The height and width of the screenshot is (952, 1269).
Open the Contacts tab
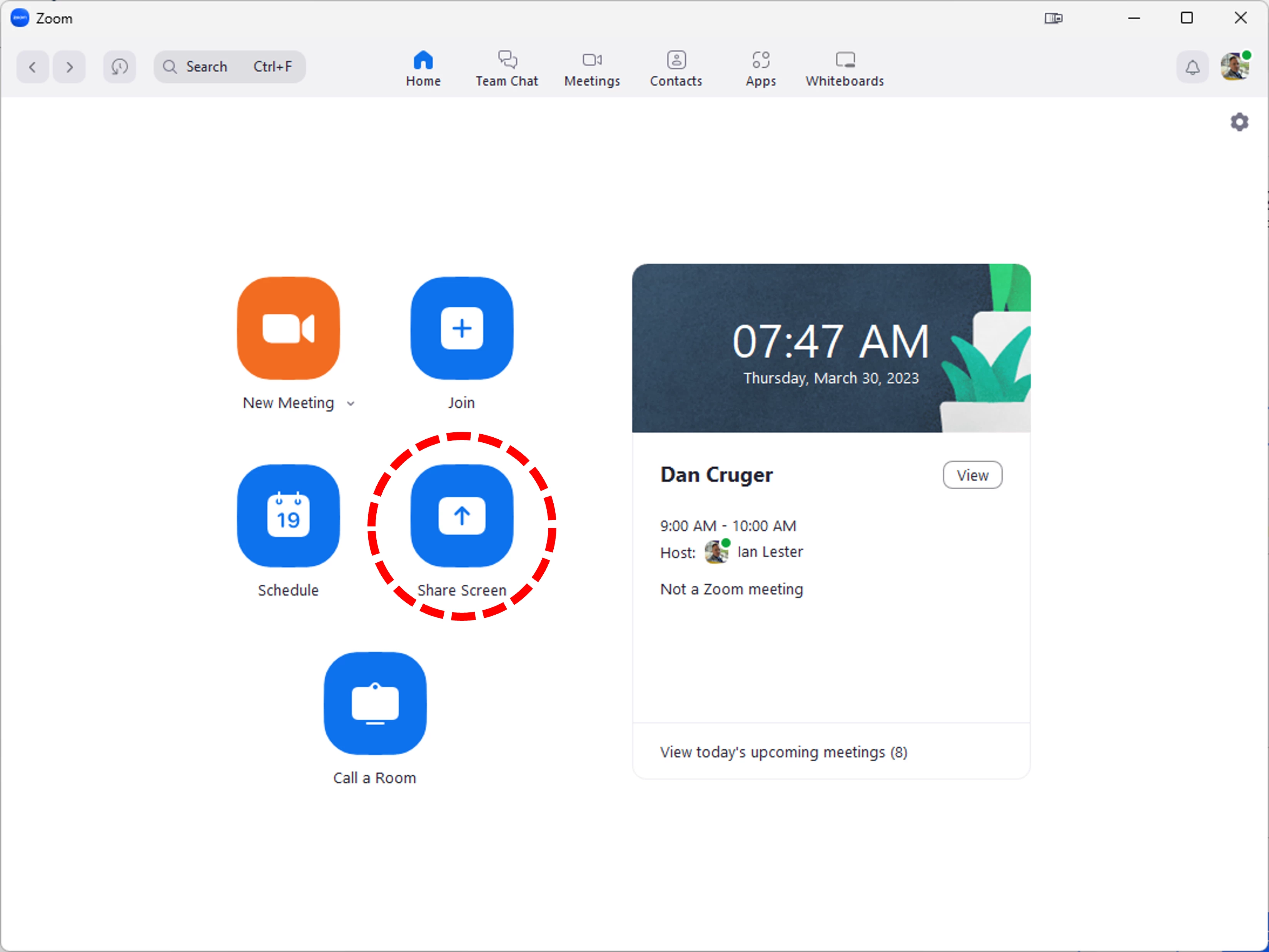coord(676,68)
